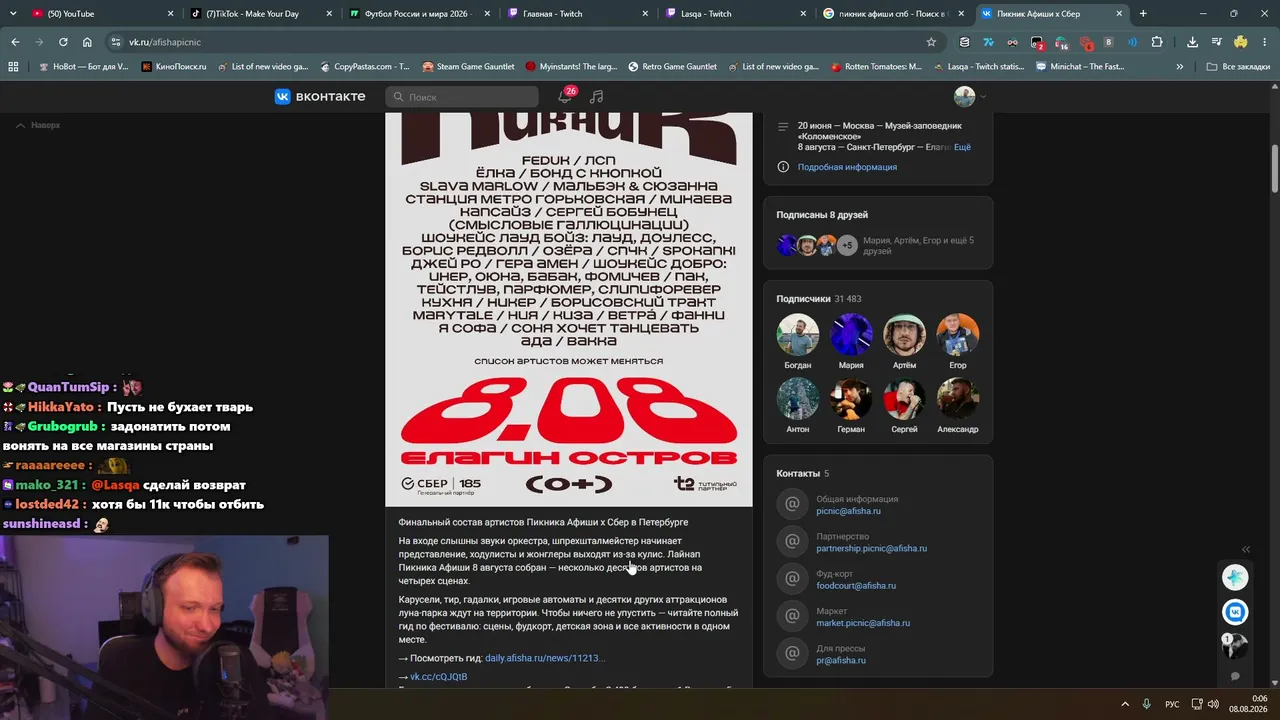Open the Подписчики 31 483 list heading

(819, 299)
